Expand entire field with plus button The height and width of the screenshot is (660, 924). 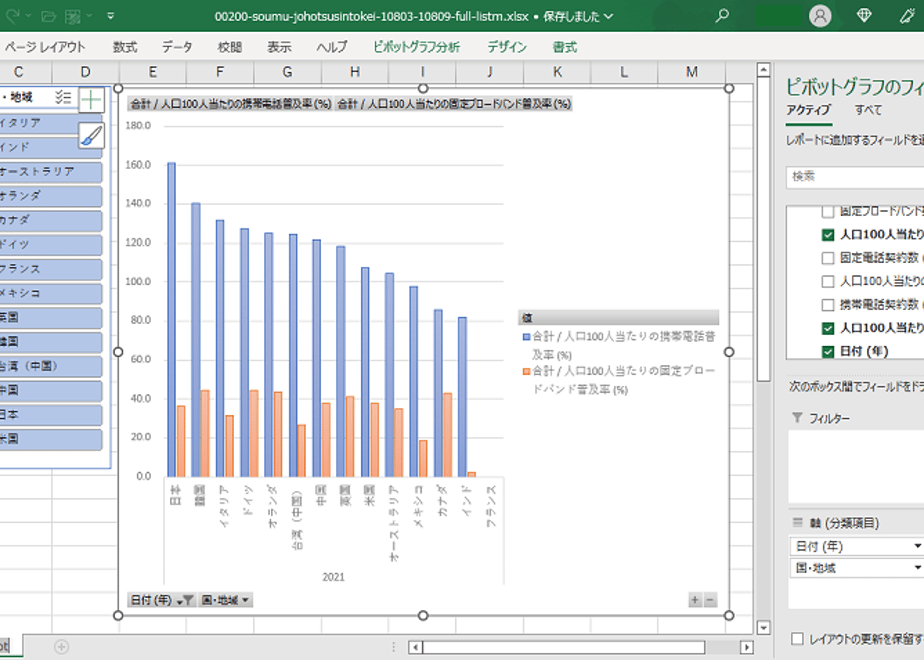coord(695,600)
